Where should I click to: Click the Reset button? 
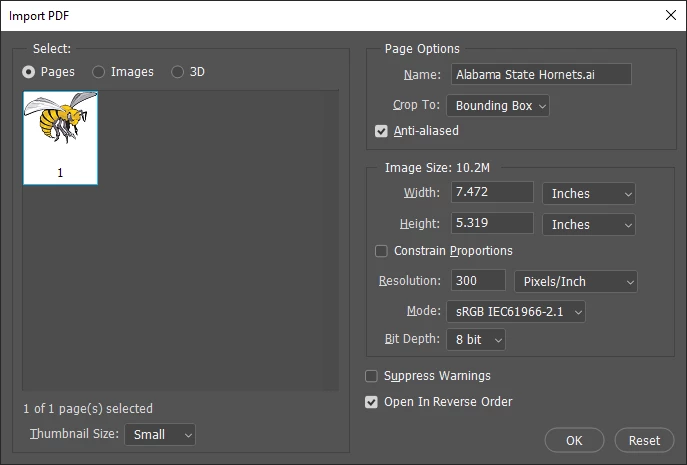[644, 440]
